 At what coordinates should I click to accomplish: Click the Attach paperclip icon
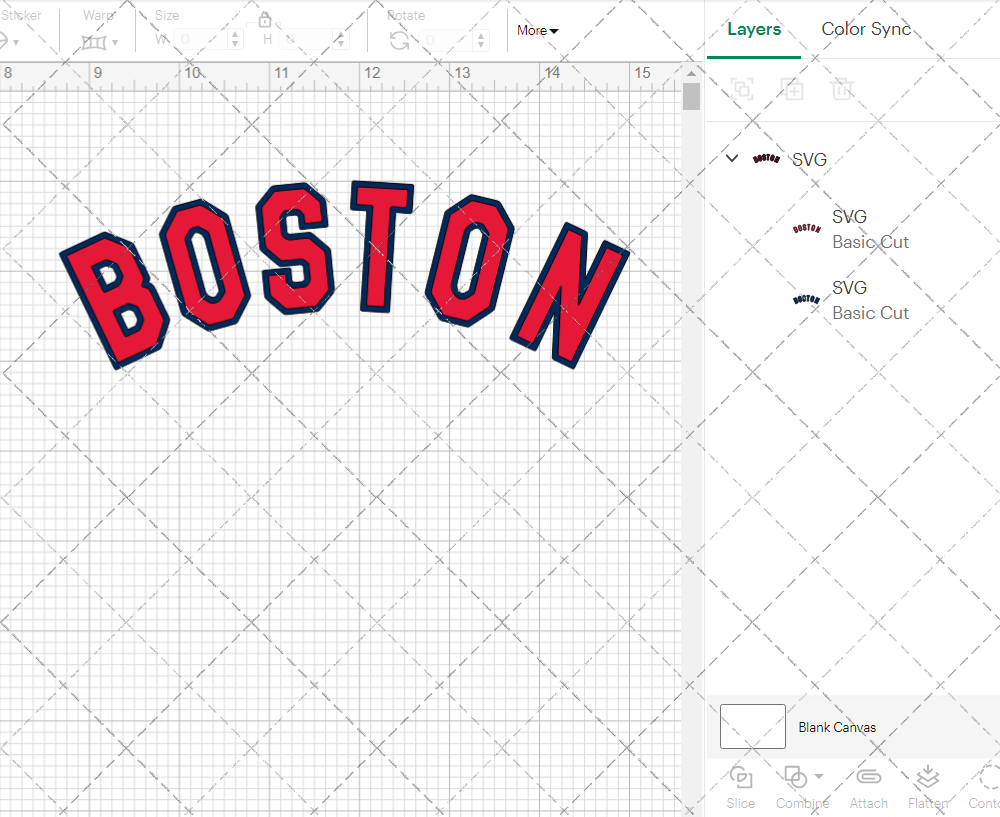(x=868, y=778)
